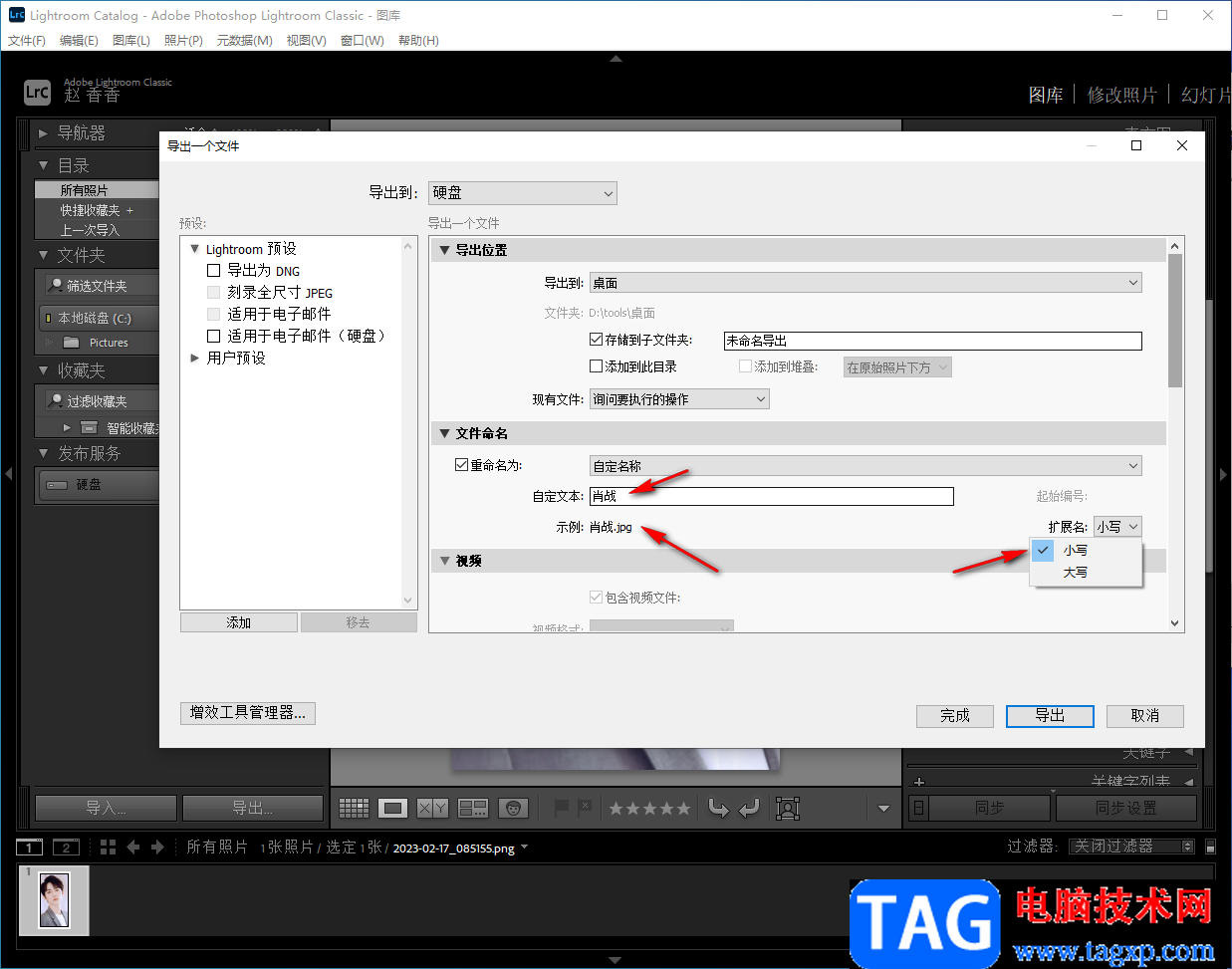Click the 取消 button
This screenshot has height=969, width=1232.
pyautogui.click(x=1145, y=716)
